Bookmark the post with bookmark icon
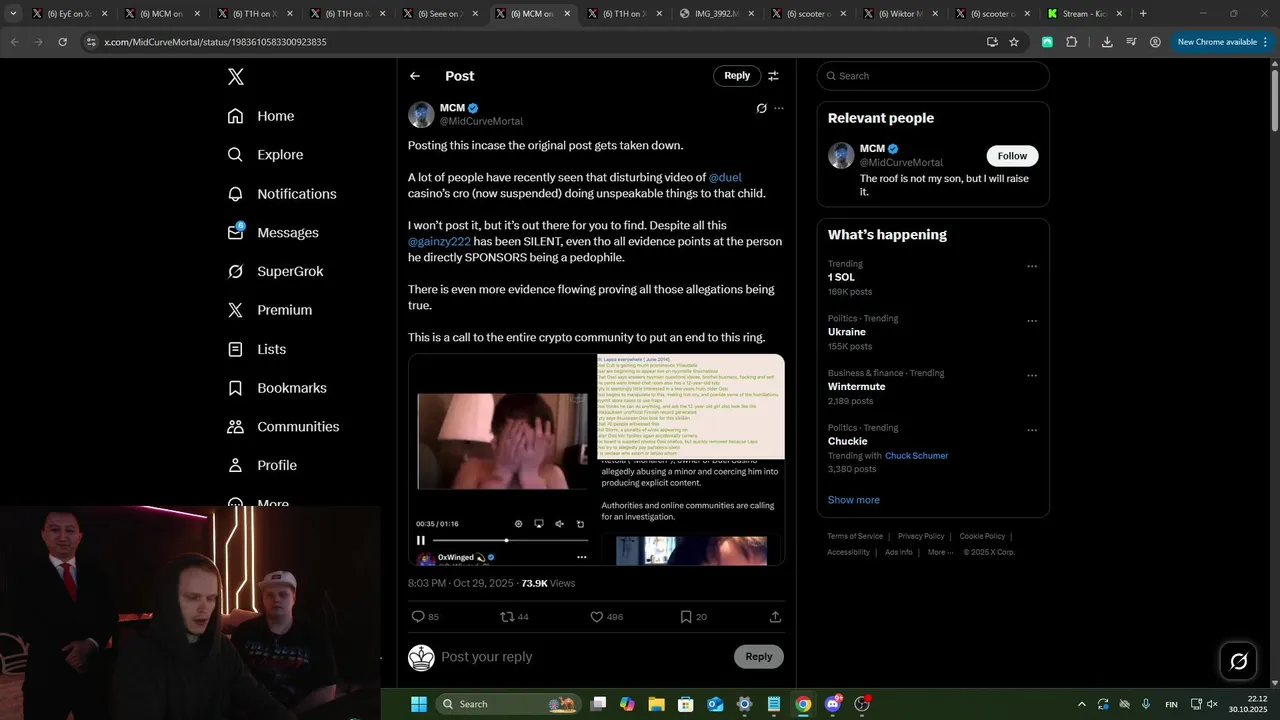 pos(686,617)
